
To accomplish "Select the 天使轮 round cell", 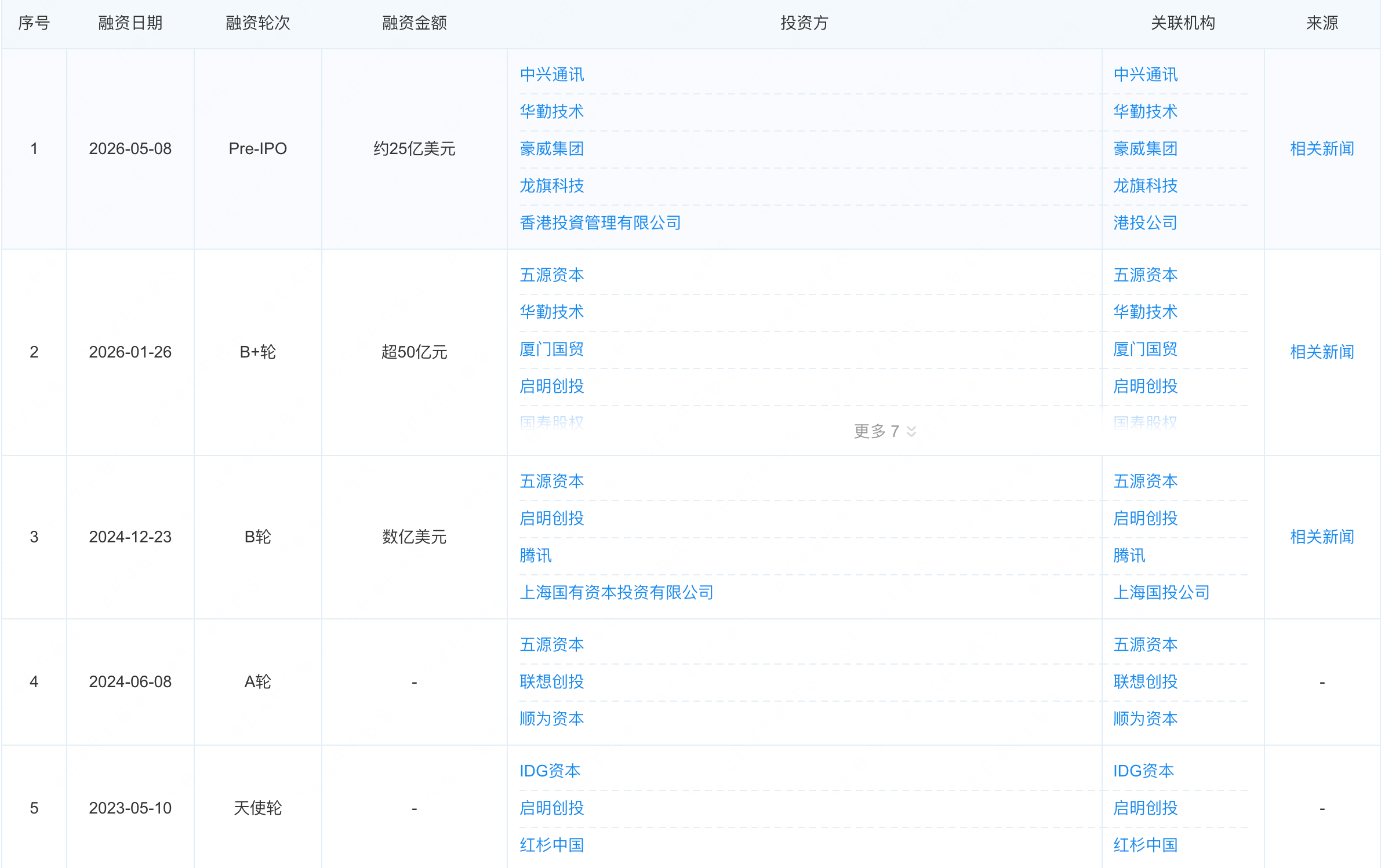I will (258, 808).
